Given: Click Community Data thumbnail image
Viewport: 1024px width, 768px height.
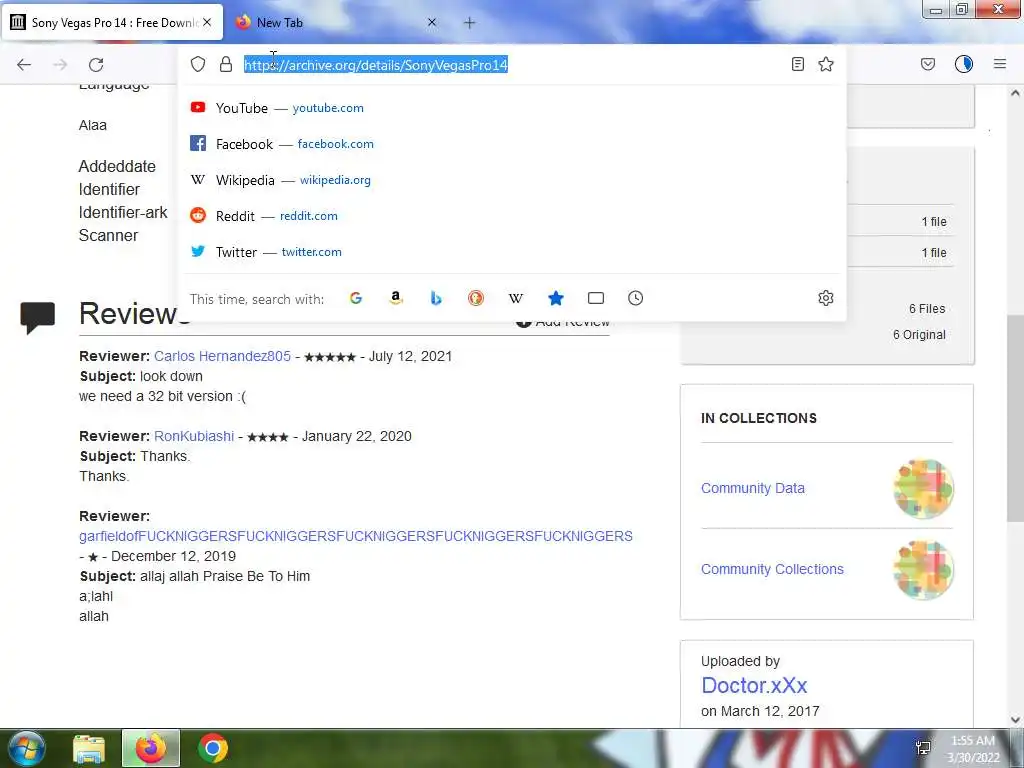Looking at the screenshot, I should point(923,489).
